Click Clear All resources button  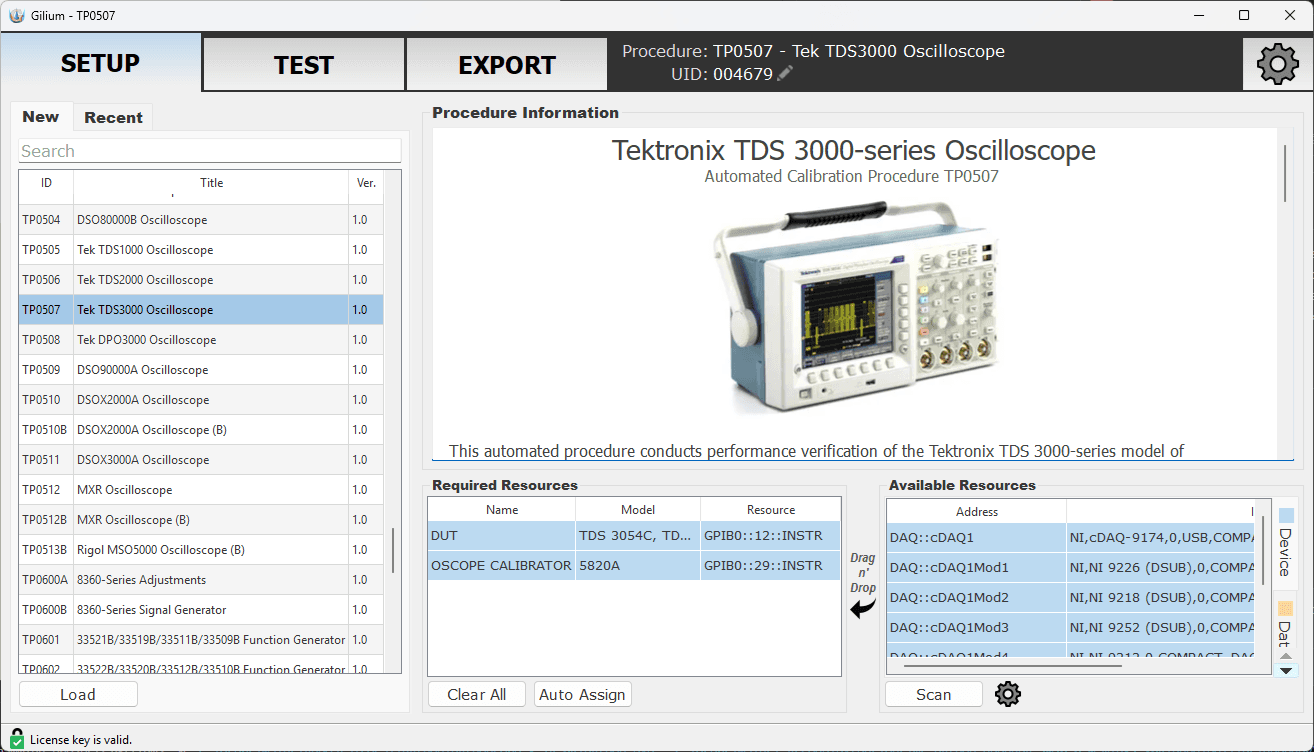(477, 694)
